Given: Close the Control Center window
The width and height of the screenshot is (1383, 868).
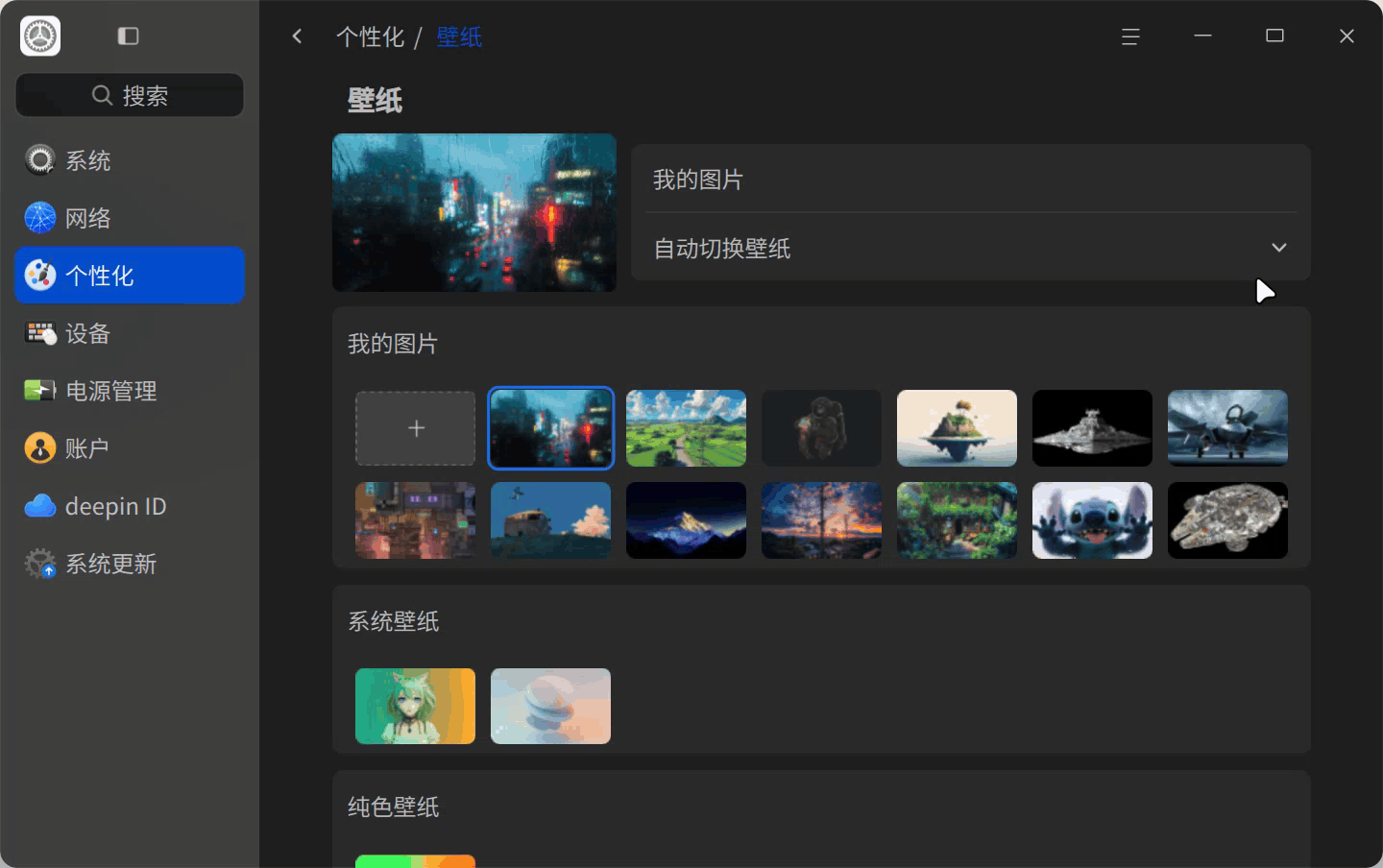Looking at the screenshot, I should (1347, 36).
